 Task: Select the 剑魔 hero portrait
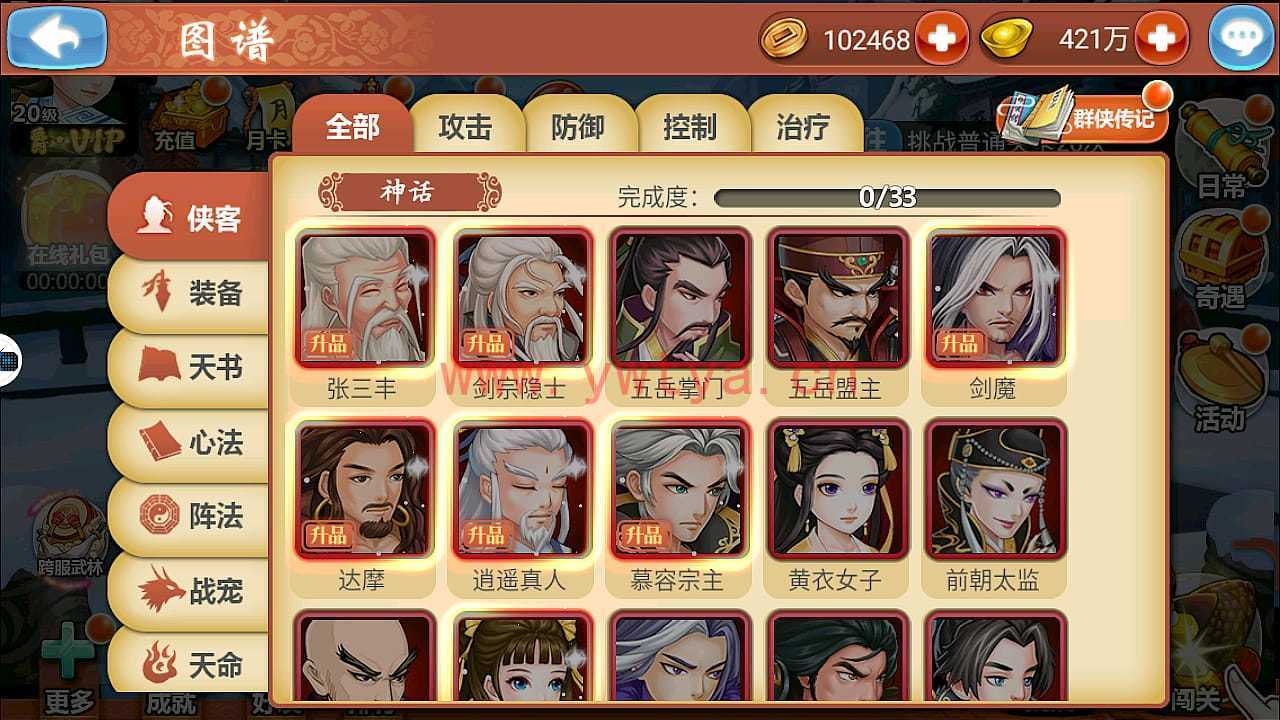tap(995, 298)
